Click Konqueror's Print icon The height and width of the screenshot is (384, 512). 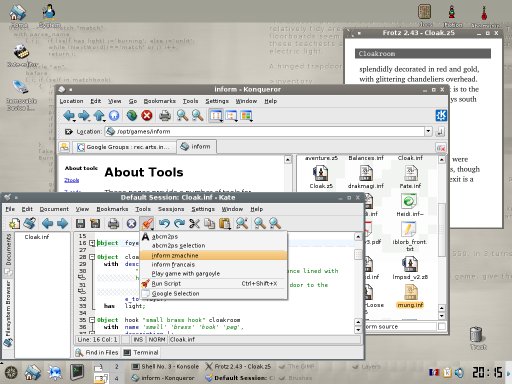pos(165,116)
